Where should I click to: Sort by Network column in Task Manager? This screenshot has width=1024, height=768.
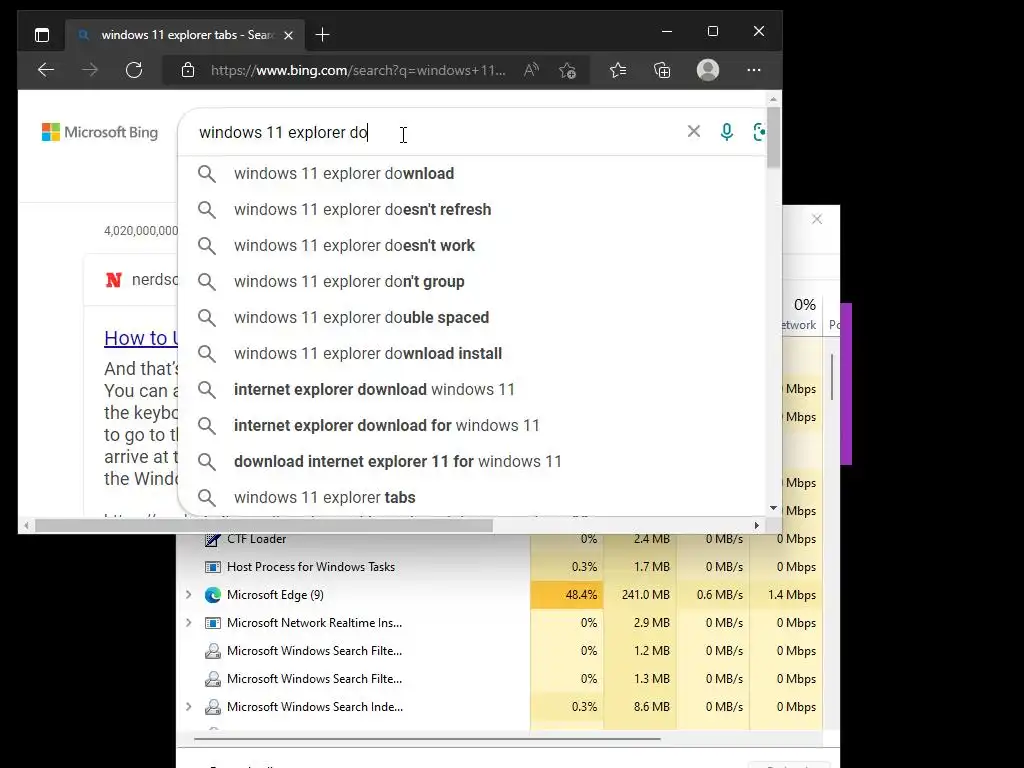coord(799,314)
